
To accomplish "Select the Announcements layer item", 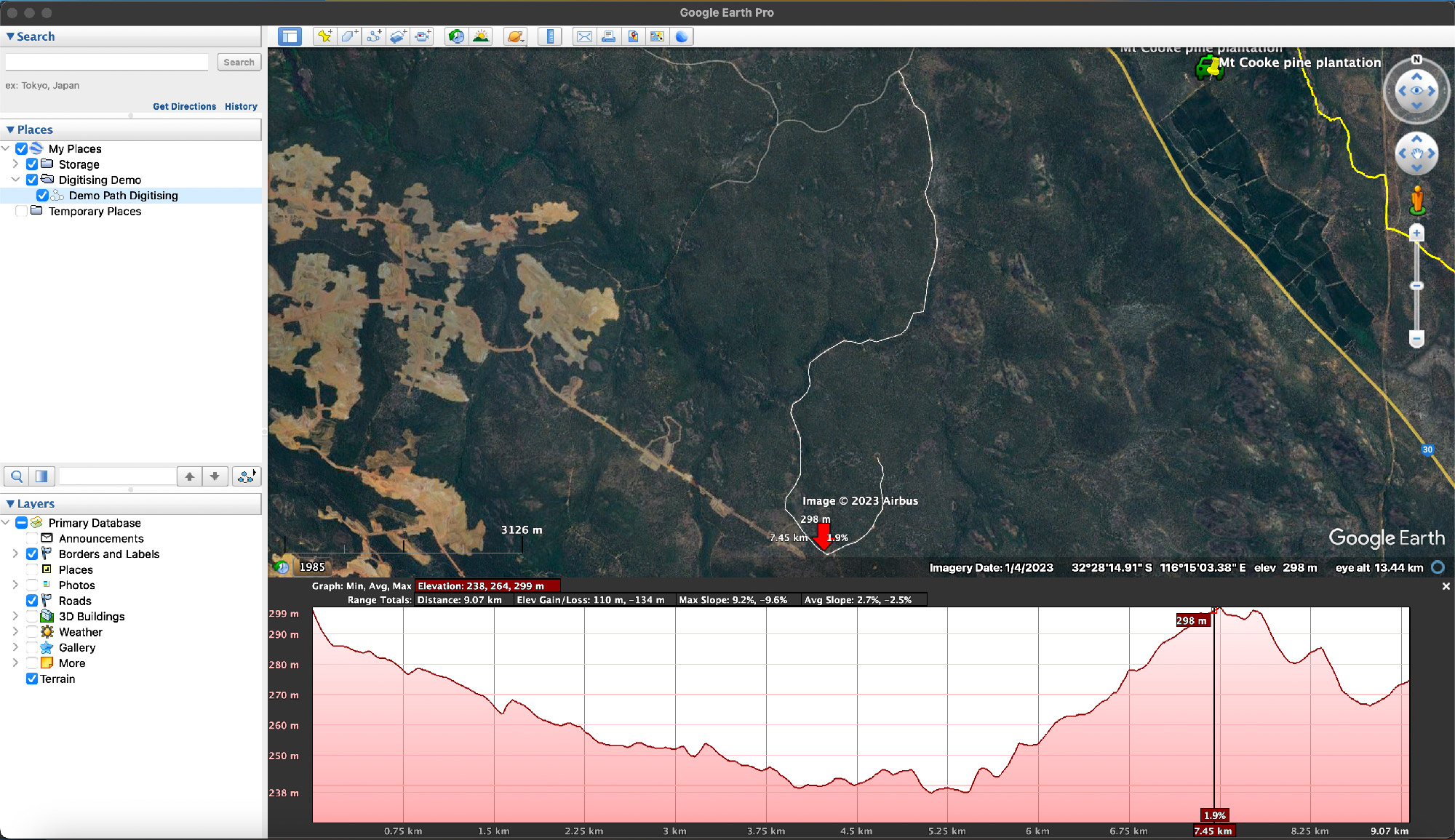I will (x=101, y=539).
